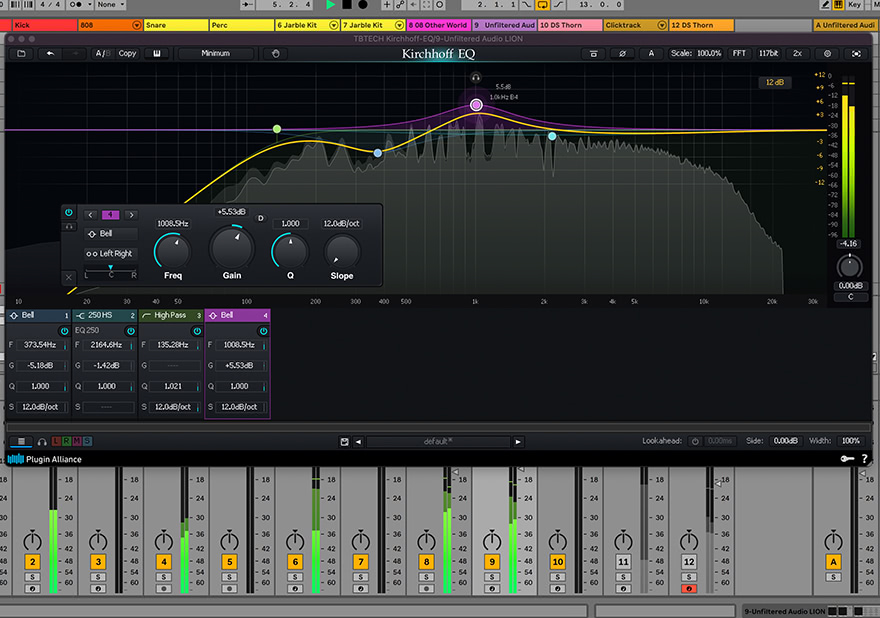
Task: Unfold the 808 group track arrow
Action: [x=136, y=25]
